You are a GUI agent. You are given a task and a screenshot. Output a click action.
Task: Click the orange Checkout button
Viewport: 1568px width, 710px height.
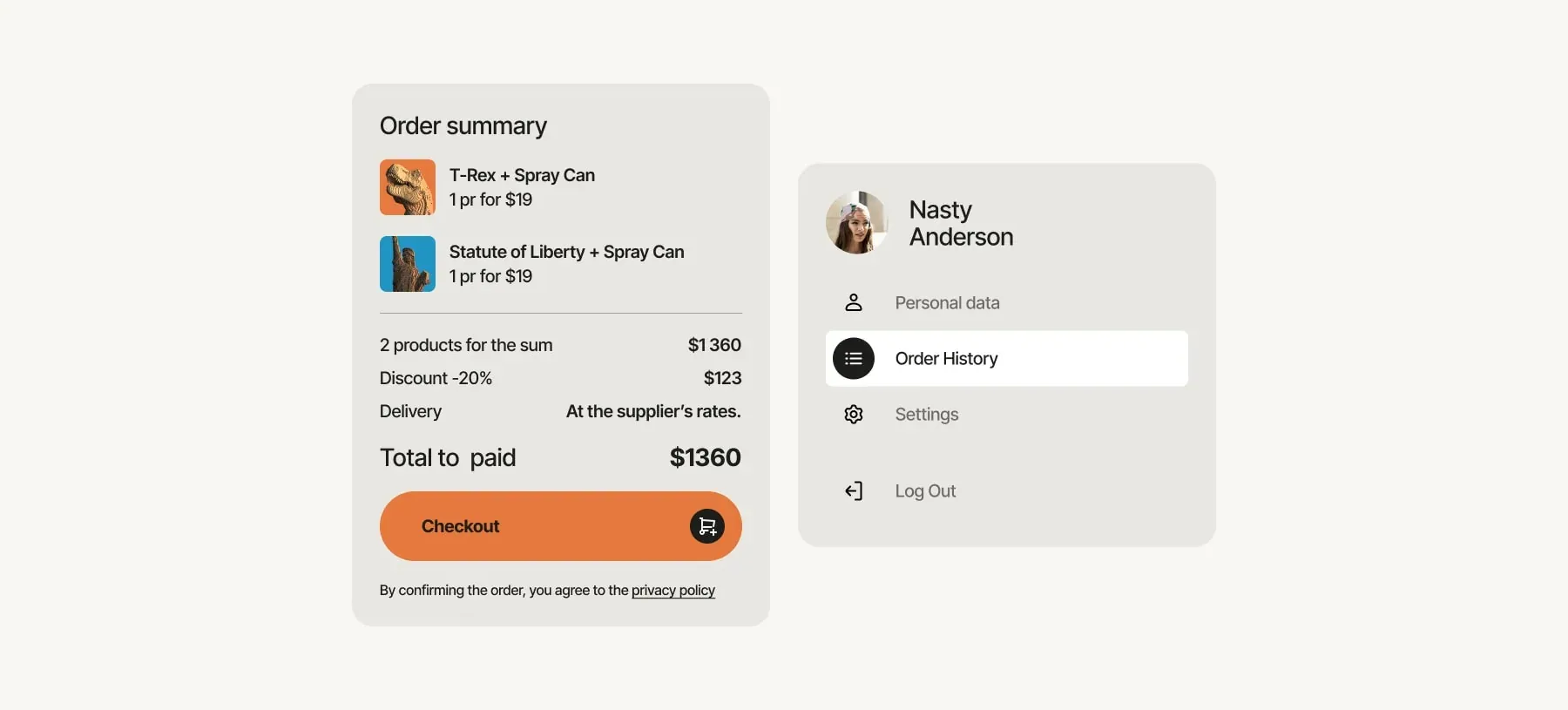pyautogui.click(x=561, y=526)
